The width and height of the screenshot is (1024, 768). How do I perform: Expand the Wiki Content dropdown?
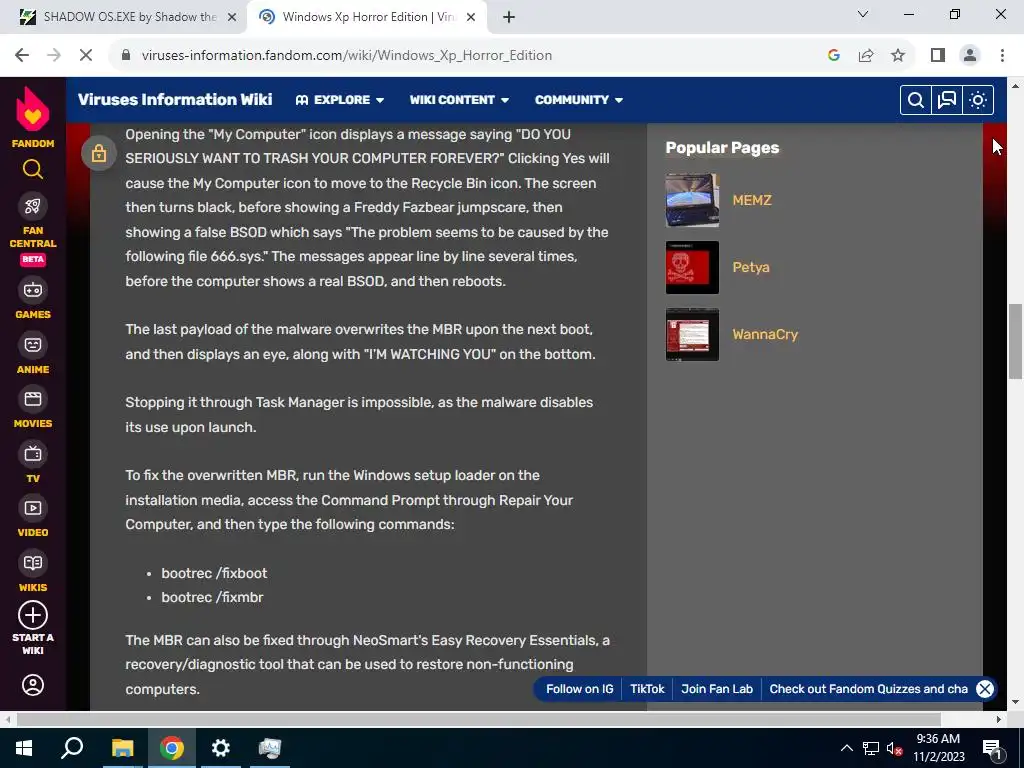[x=459, y=100]
